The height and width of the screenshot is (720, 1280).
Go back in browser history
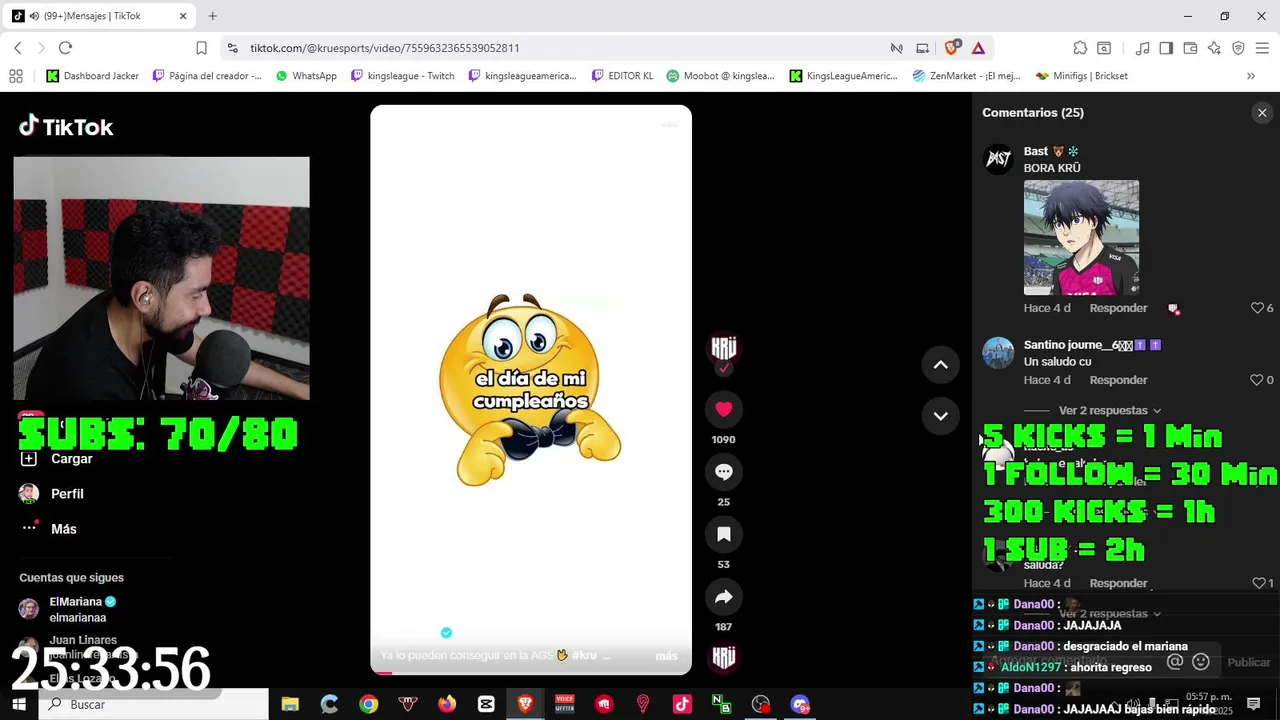(18, 48)
